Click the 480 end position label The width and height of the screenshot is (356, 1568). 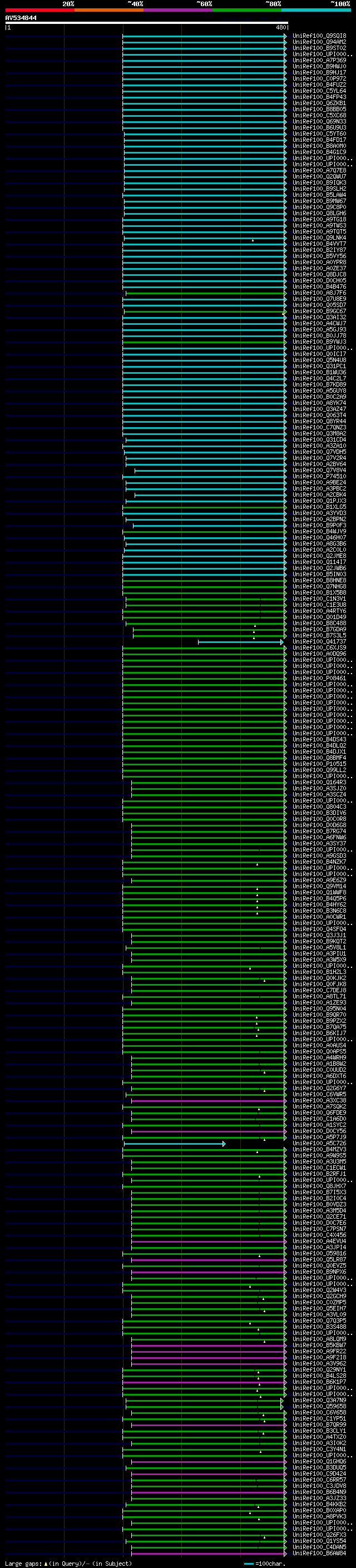(280, 27)
